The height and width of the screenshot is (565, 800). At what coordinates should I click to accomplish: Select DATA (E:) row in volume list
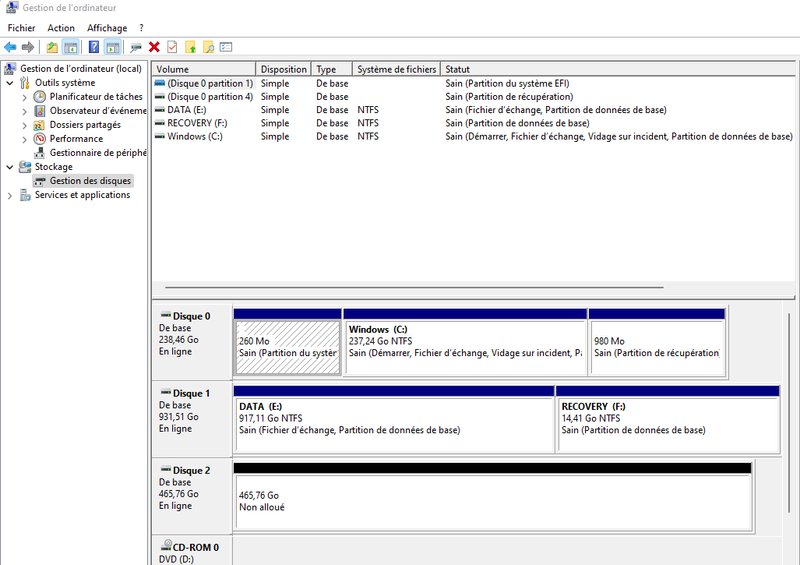point(473,110)
